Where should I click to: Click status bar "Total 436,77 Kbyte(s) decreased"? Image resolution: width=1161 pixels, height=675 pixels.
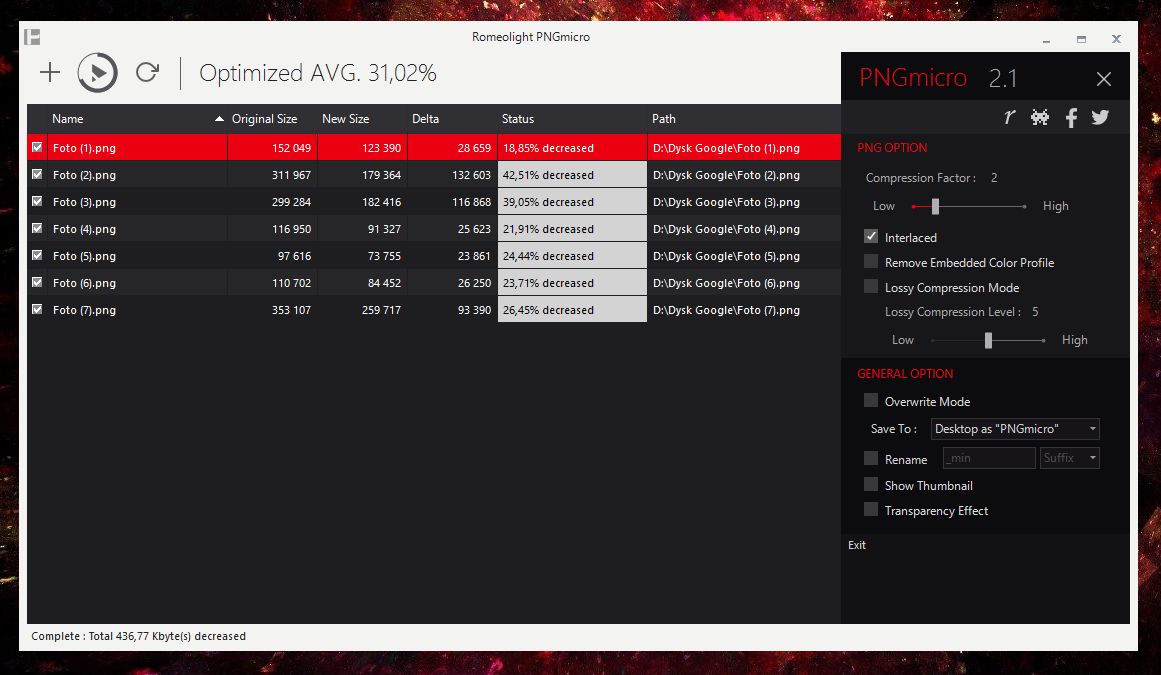(x=167, y=636)
